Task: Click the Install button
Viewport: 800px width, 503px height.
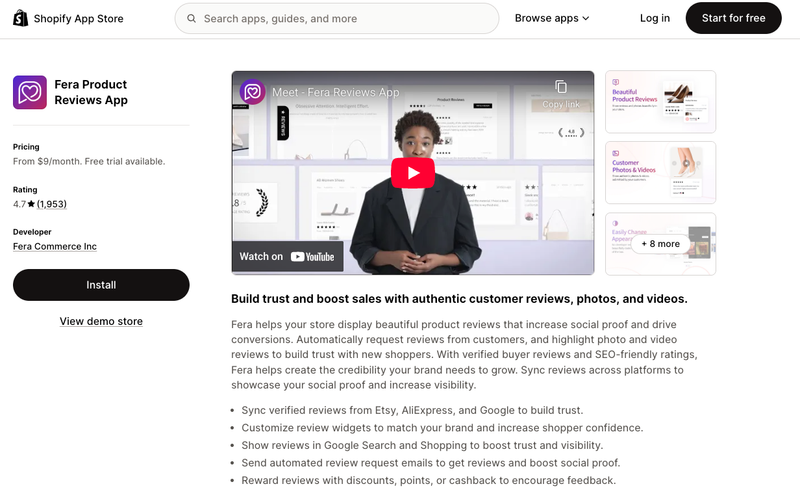Action: 101,285
